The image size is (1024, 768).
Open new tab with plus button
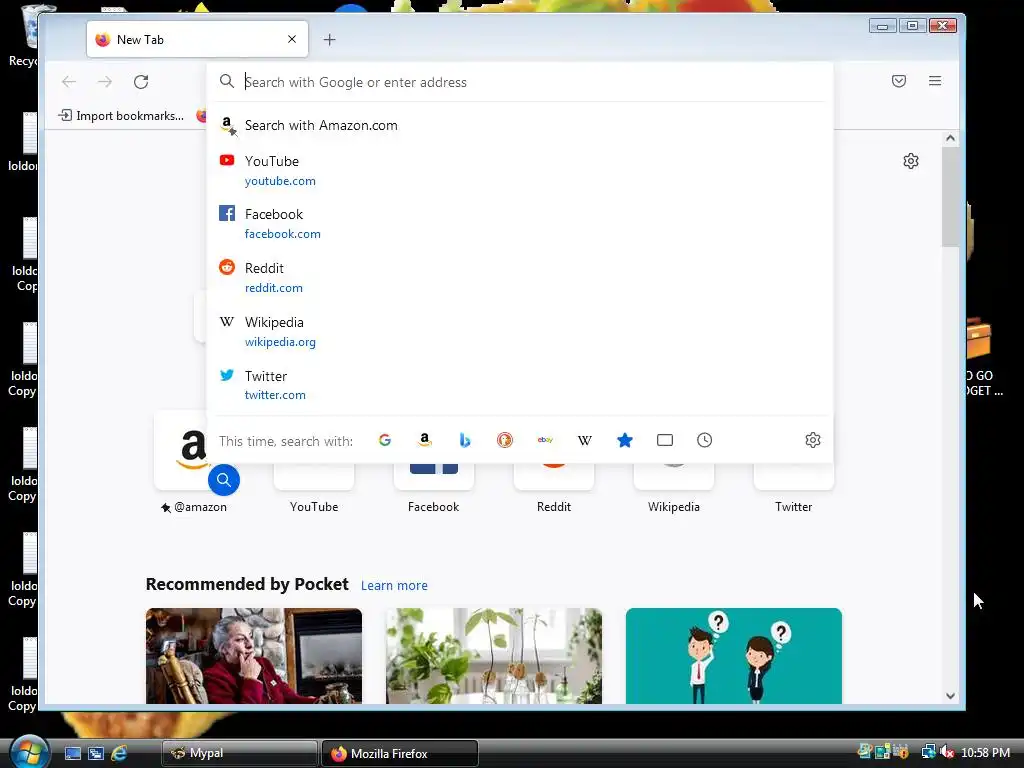[330, 40]
